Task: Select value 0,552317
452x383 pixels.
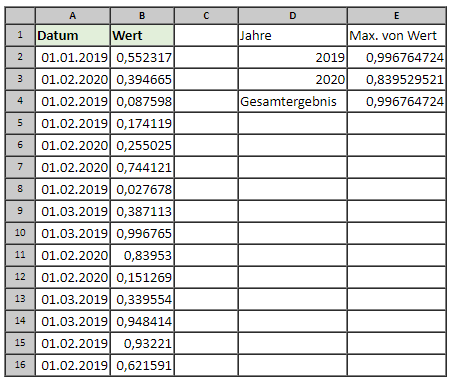Action: 142,57
